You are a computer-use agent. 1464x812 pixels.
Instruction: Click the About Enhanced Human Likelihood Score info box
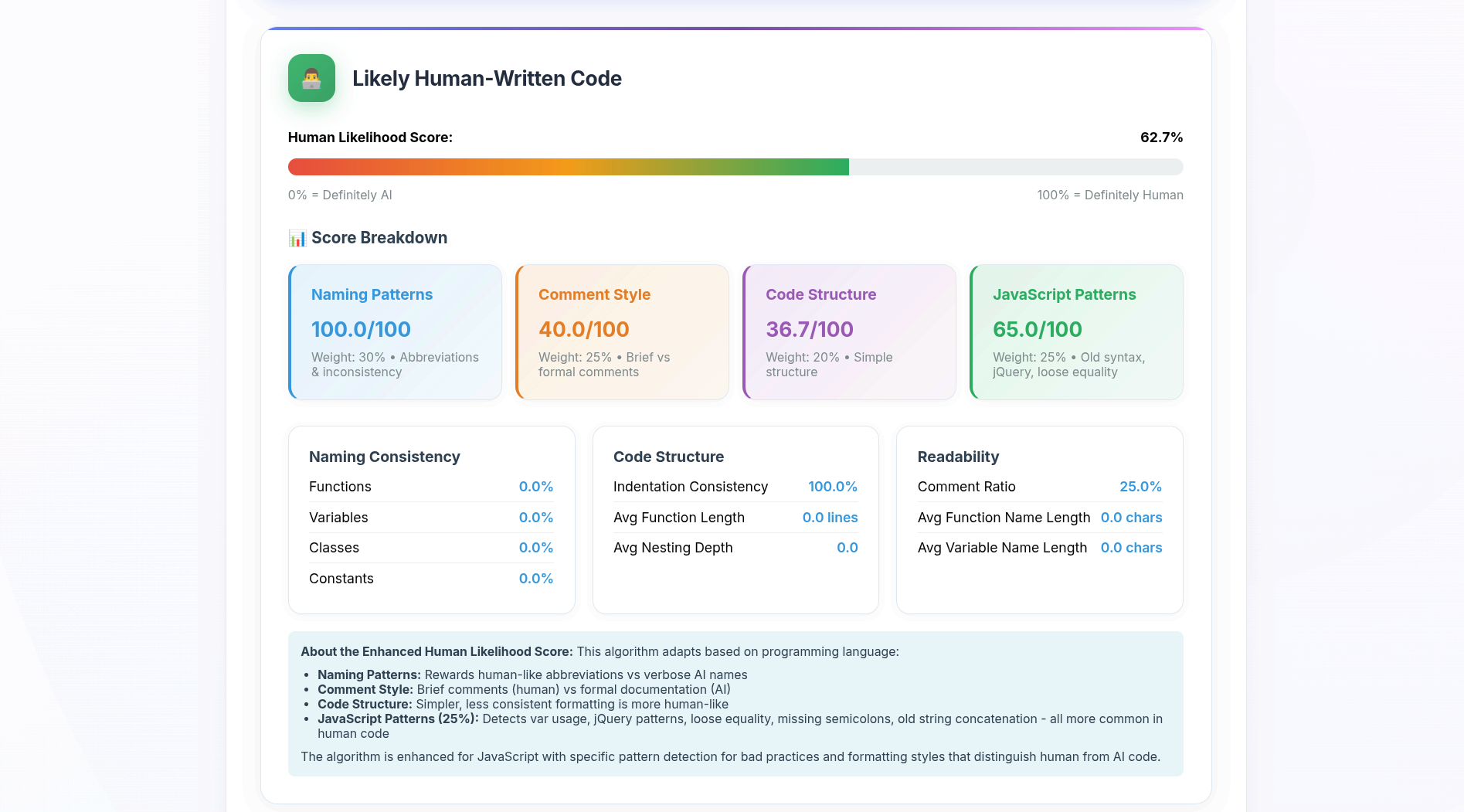735,704
